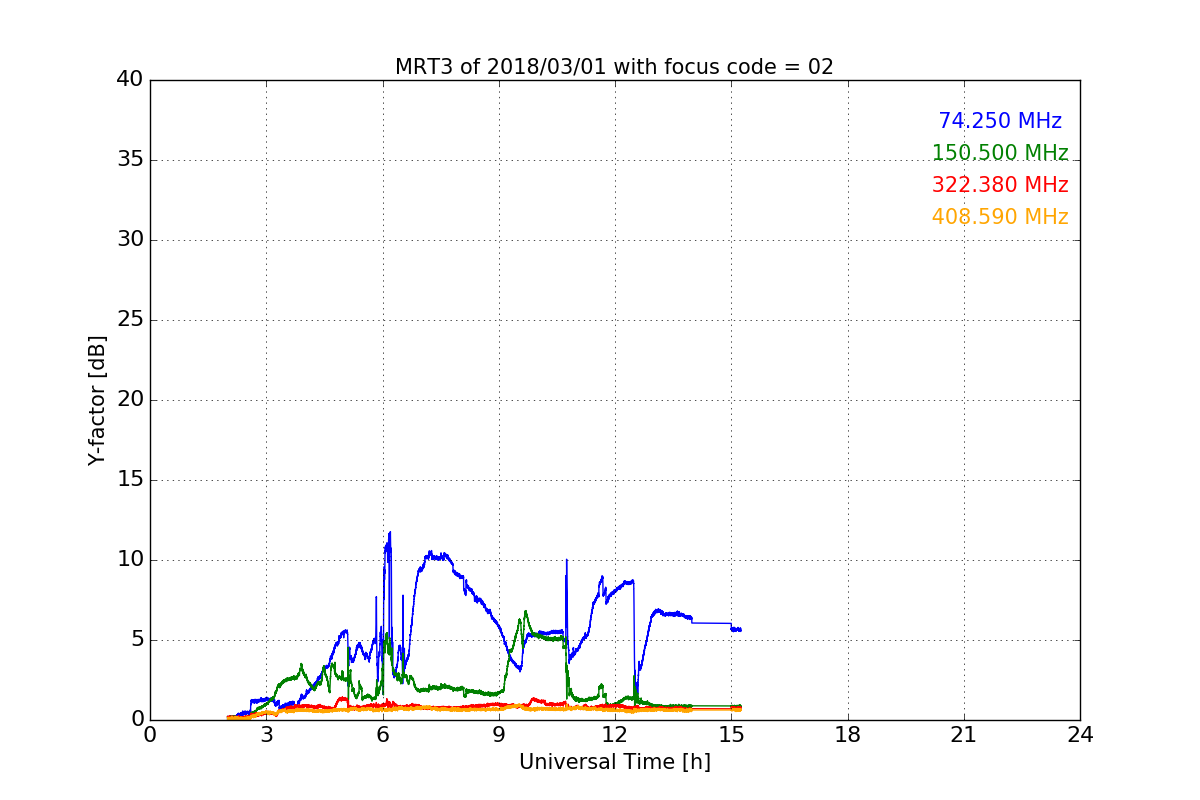This screenshot has height=800, width=1200.
Task: Click the 'Universal Time [h]' axis label
Action: pyautogui.click(x=614, y=762)
